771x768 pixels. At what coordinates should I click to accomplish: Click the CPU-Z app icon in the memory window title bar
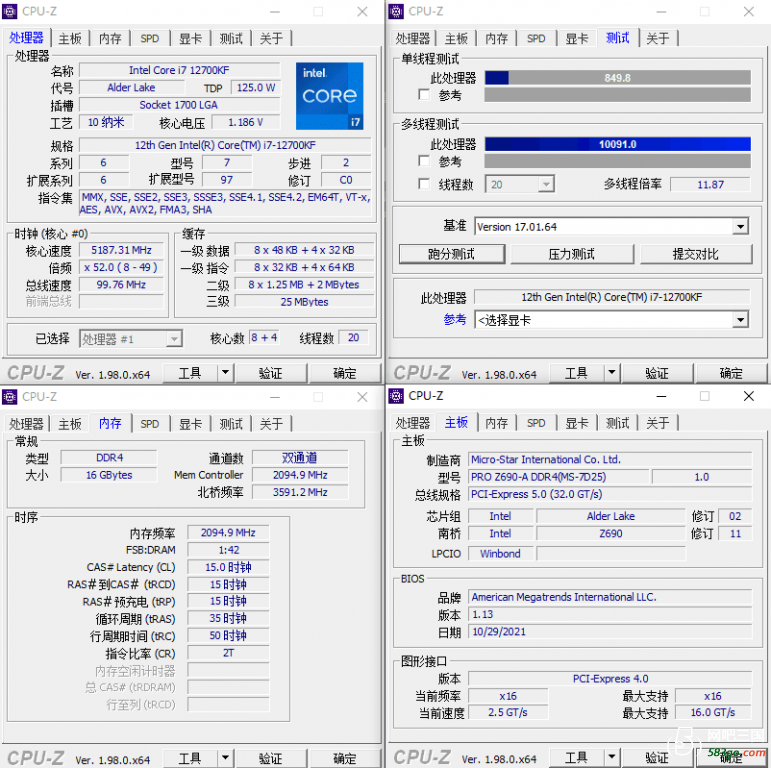(x=9, y=397)
